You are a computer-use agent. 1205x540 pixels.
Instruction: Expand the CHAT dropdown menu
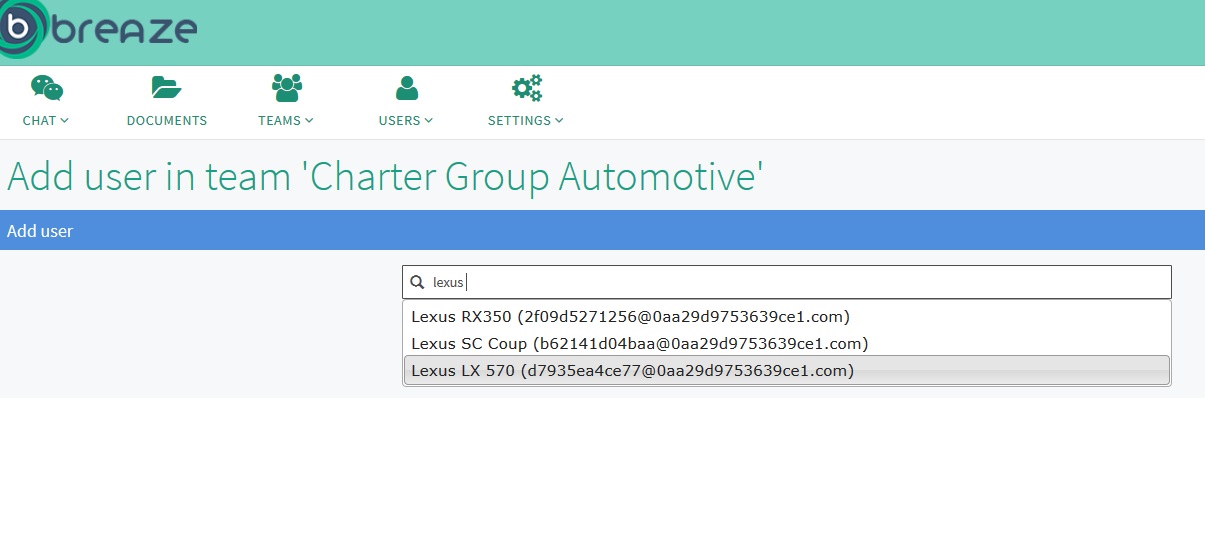(46, 120)
